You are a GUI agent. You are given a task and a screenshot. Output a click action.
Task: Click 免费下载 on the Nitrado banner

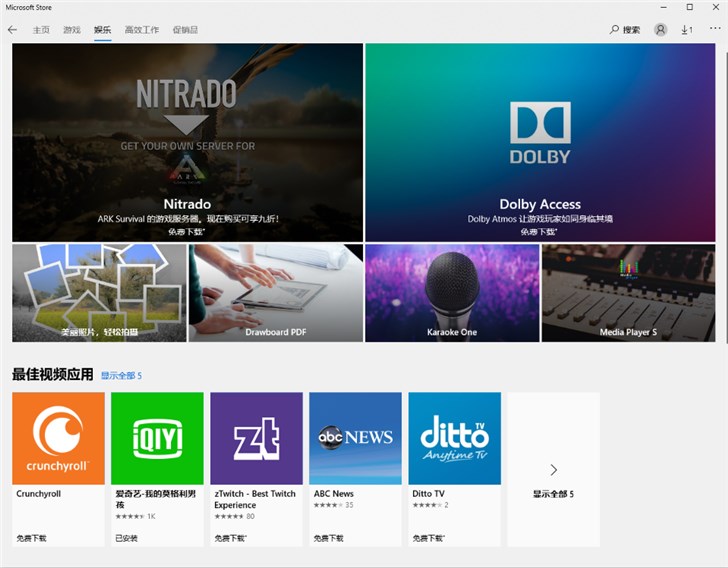click(x=187, y=231)
